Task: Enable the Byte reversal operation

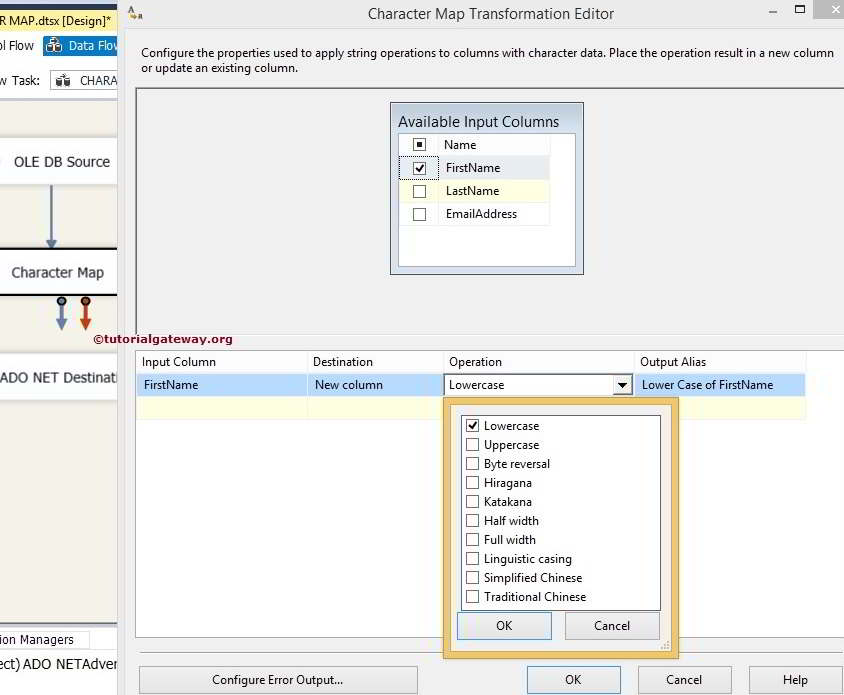Action: [x=474, y=463]
